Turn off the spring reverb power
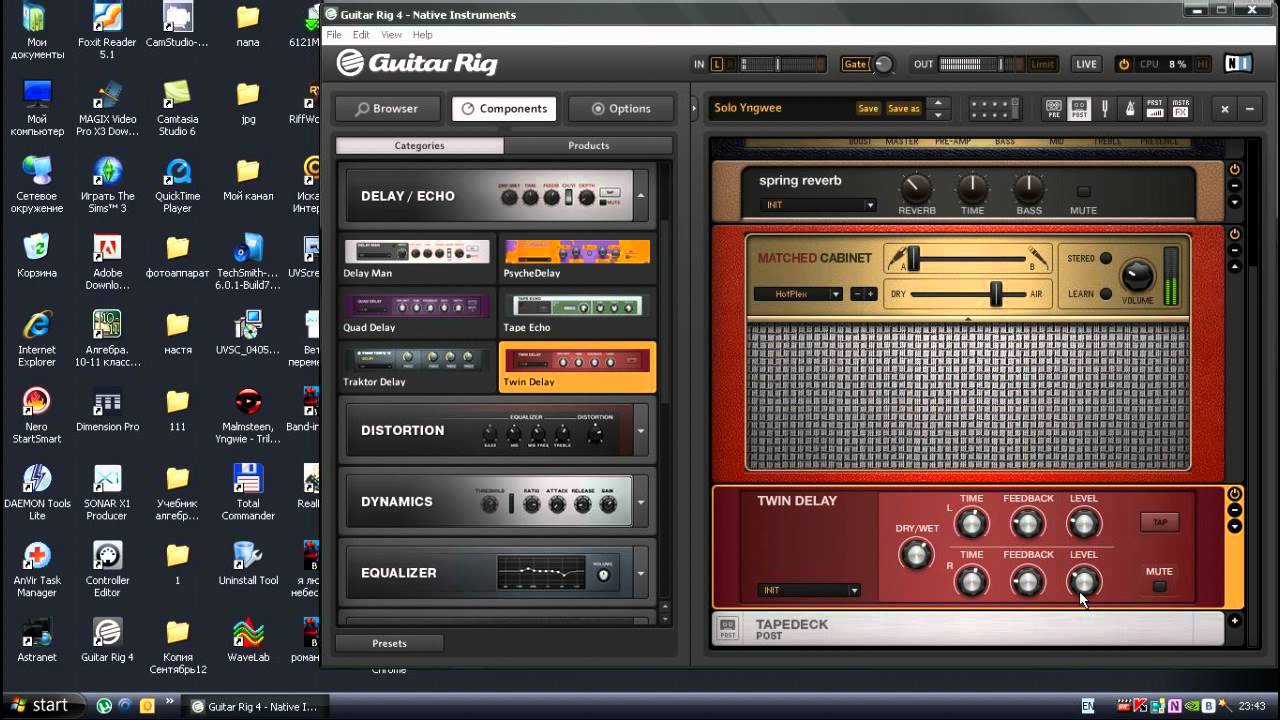Image resolution: width=1280 pixels, height=720 pixels. click(1234, 170)
